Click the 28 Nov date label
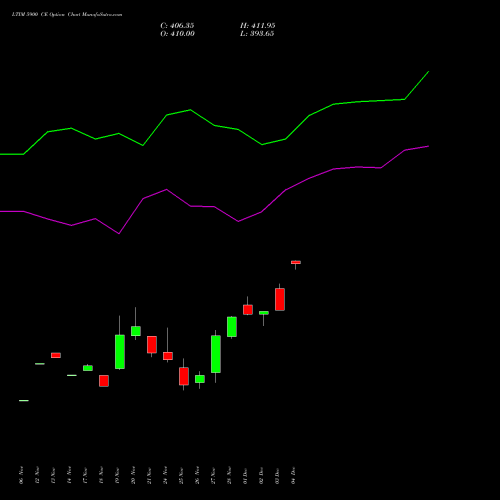Viewport: 500px width, 500px height. (x=229, y=475)
